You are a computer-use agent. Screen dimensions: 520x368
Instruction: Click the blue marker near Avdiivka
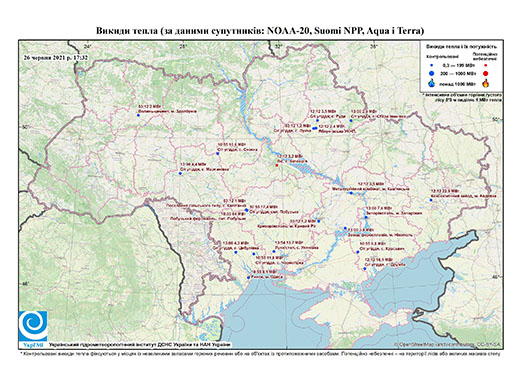point(431,200)
